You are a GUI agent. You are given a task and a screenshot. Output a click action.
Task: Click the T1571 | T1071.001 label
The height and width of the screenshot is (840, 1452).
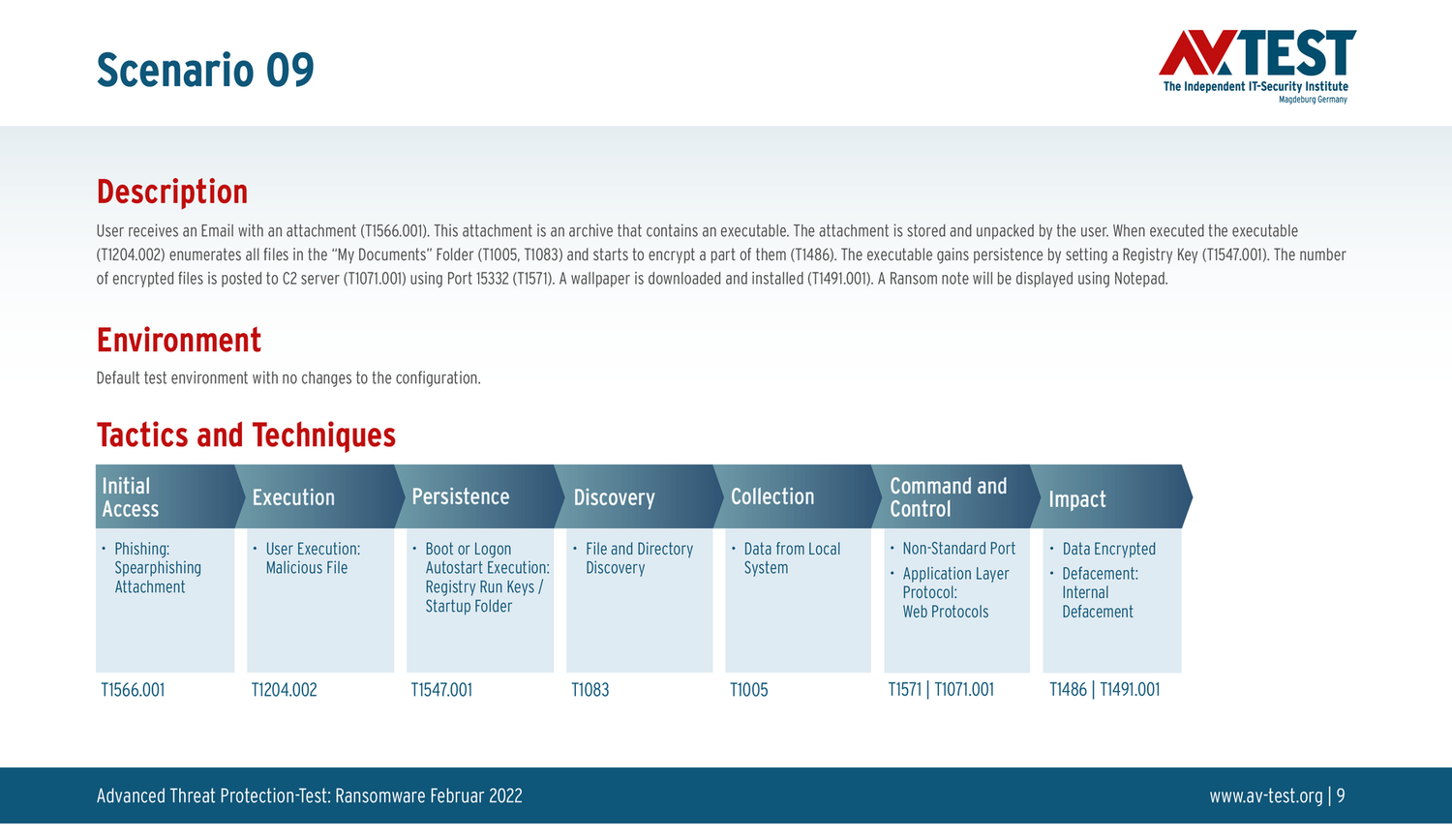click(941, 690)
